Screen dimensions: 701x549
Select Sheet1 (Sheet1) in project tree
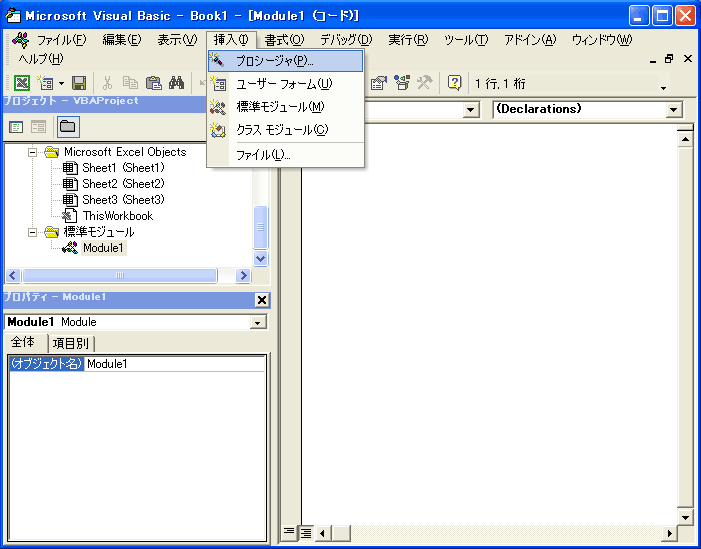pos(123,168)
